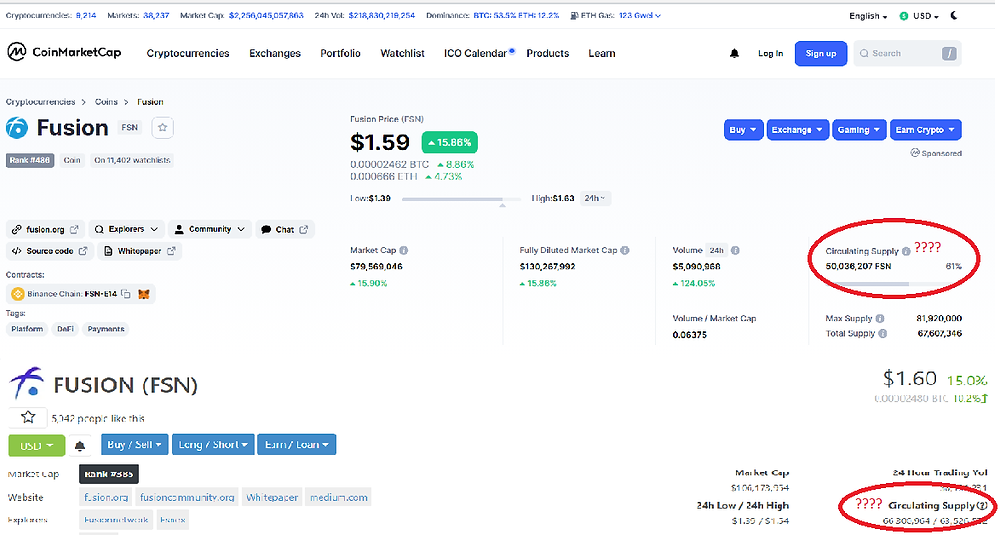Open the ICO Calendar
1000x535 pixels.
coord(476,54)
